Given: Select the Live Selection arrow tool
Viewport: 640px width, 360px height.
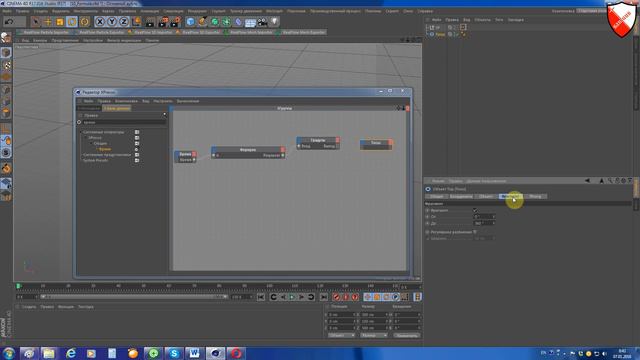Looking at the screenshot, I should coord(36,22).
